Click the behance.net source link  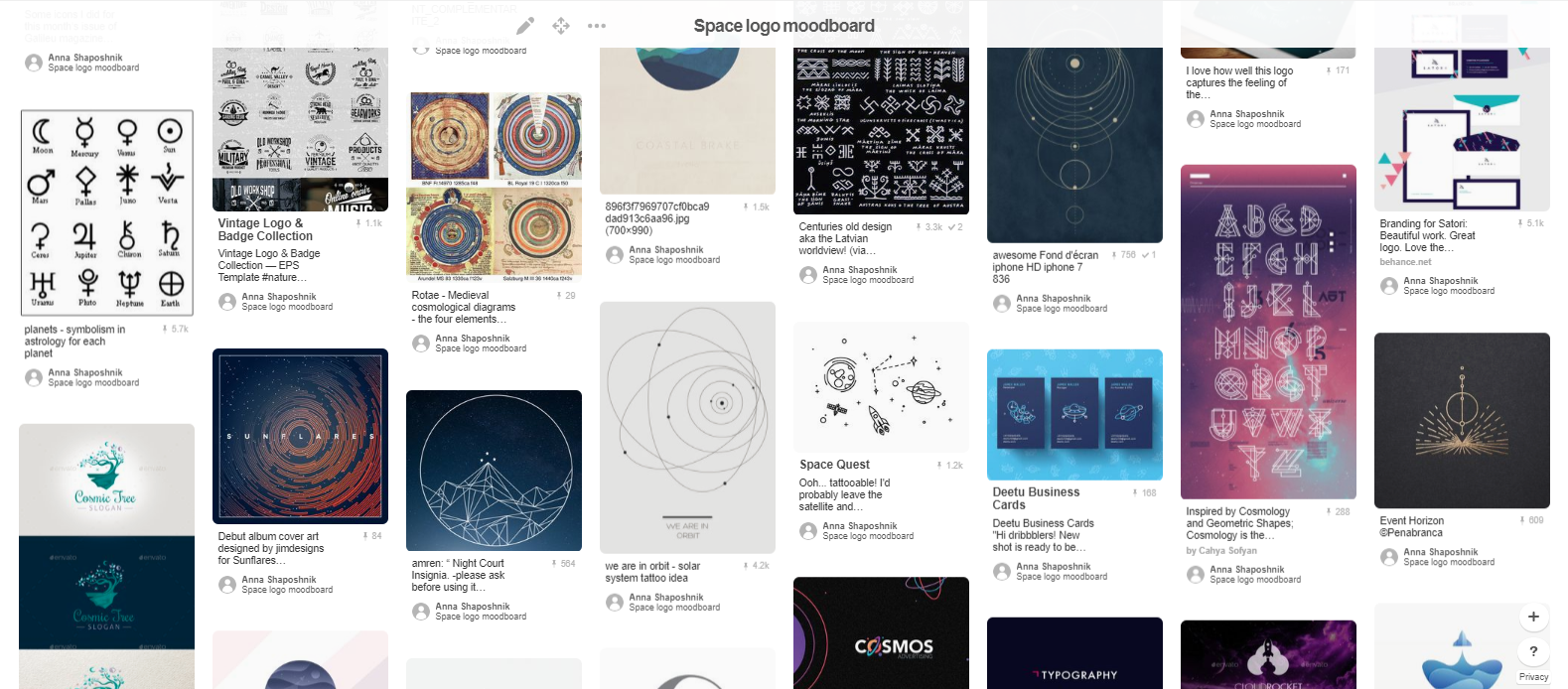1405,262
